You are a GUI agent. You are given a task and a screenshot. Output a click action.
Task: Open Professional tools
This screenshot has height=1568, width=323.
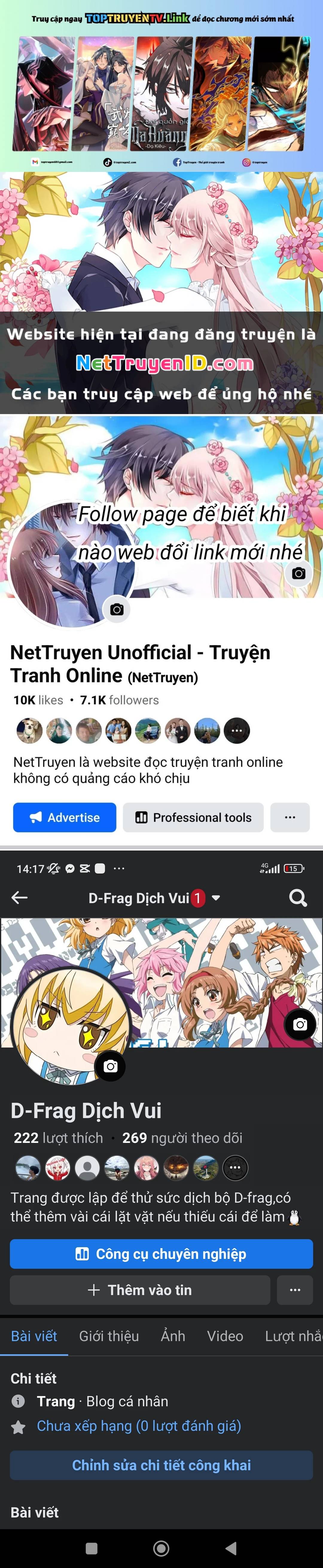[193, 817]
